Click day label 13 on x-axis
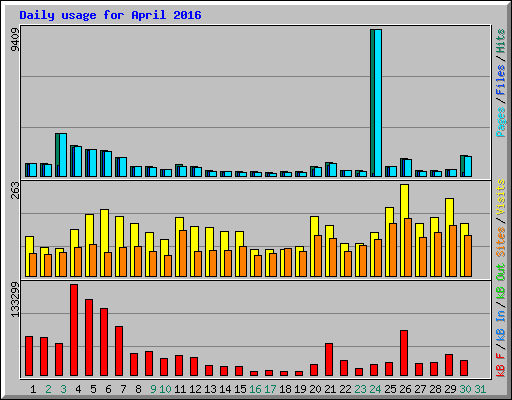The image size is (512, 400). point(210,389)
